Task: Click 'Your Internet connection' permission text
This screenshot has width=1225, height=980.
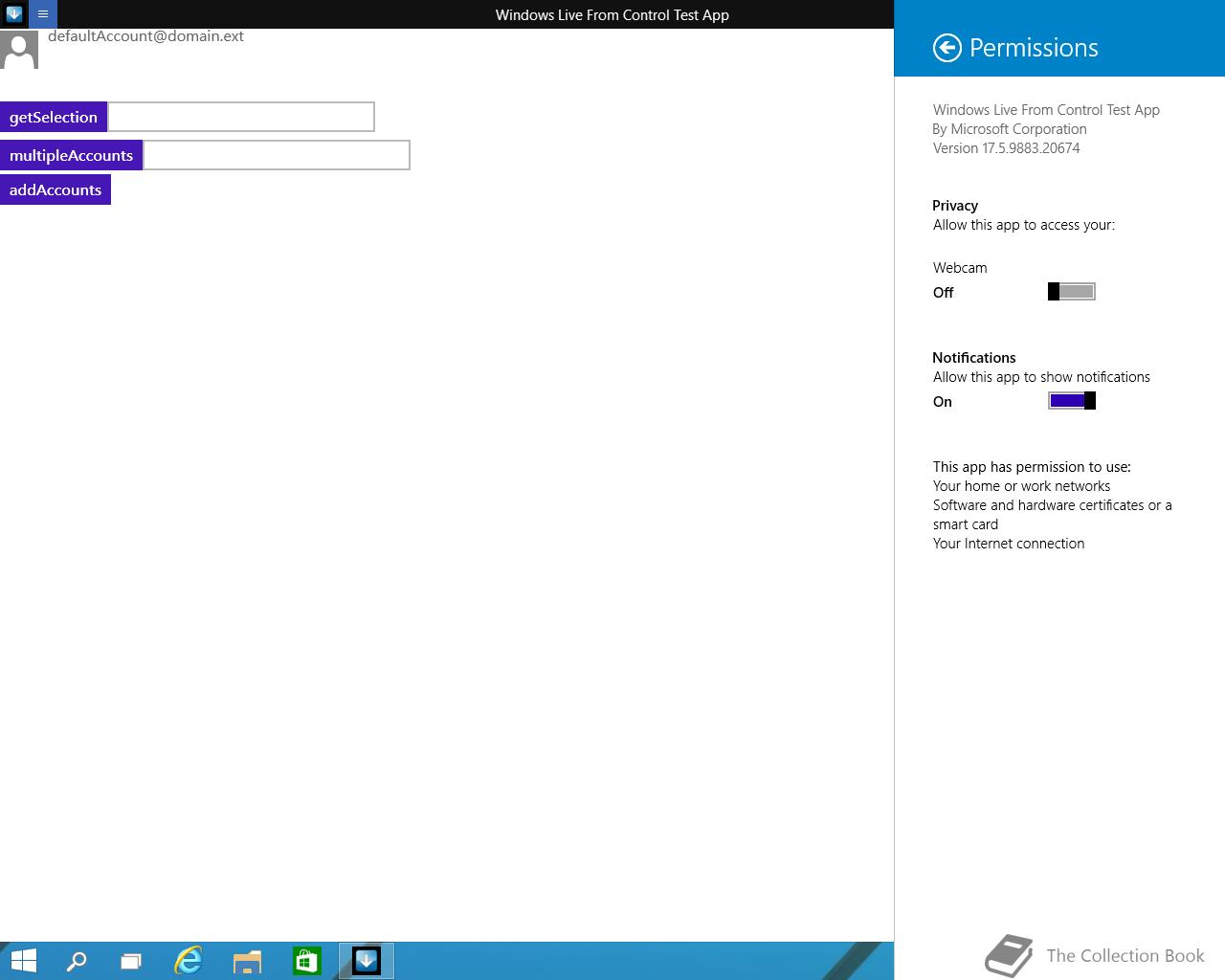Action: [x=1009, y=544]
